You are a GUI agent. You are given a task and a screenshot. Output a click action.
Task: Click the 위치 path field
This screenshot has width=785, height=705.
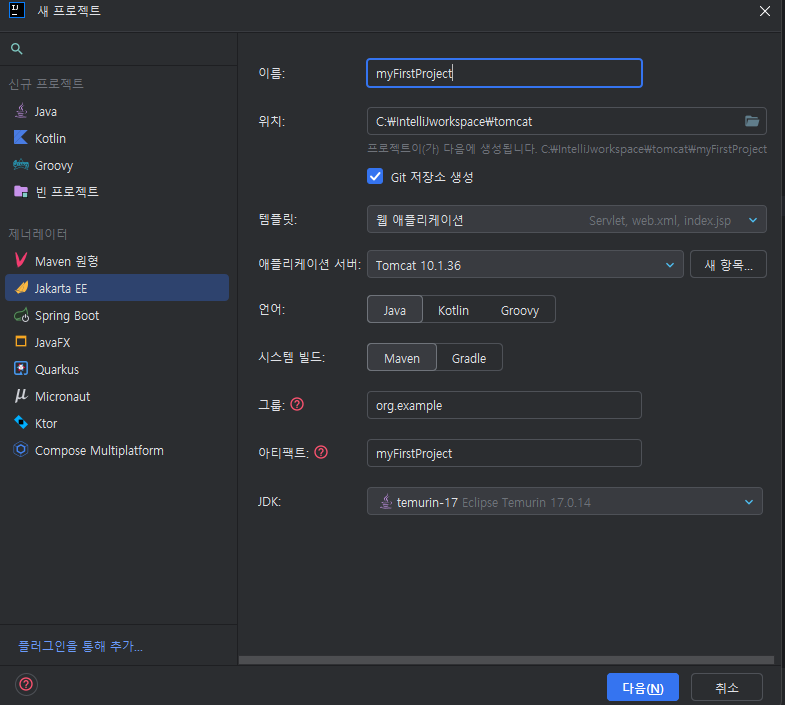coord(566,121)
